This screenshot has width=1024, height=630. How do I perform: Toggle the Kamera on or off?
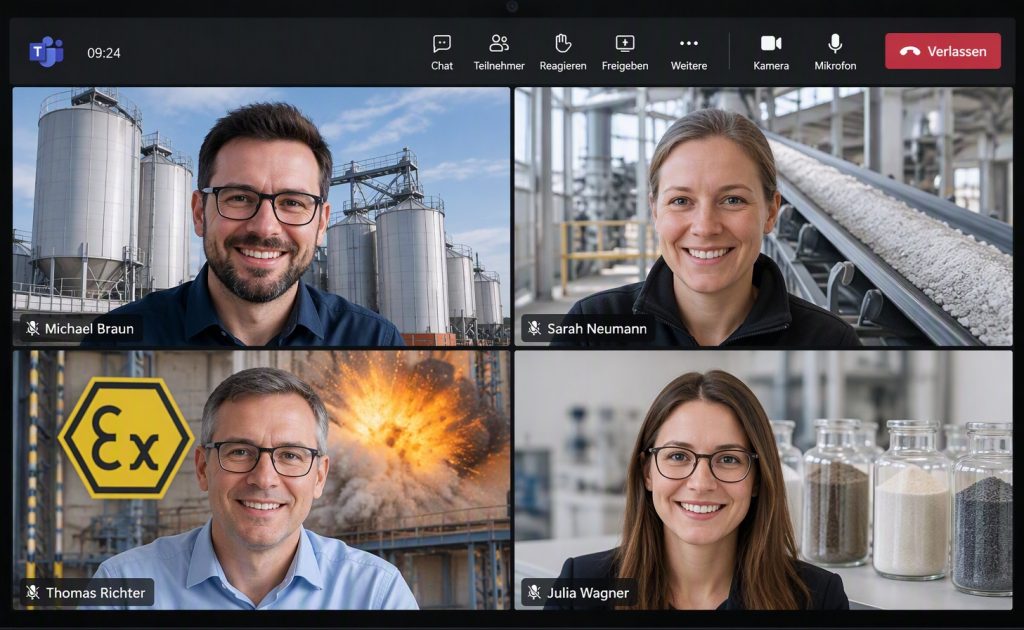[x=771, y=52]
